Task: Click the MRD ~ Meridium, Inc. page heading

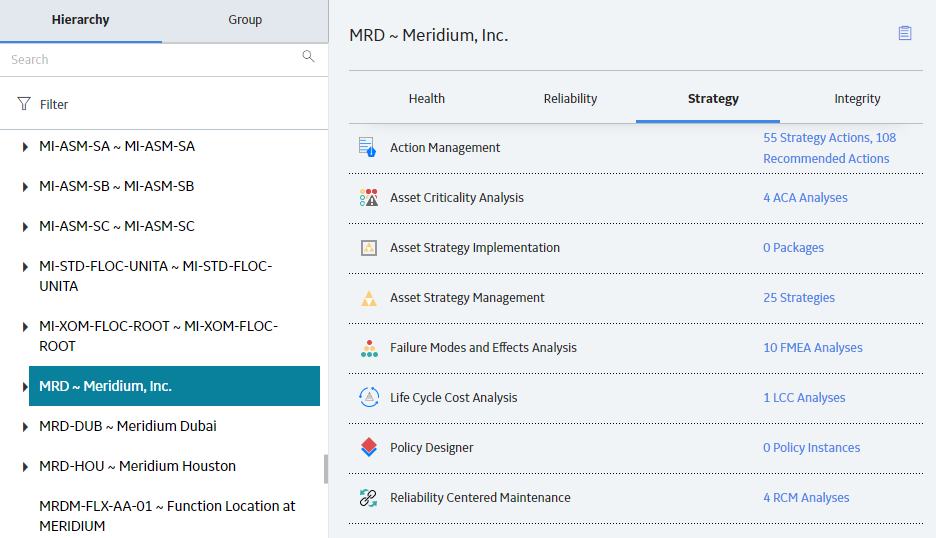Action: (429, 35)
